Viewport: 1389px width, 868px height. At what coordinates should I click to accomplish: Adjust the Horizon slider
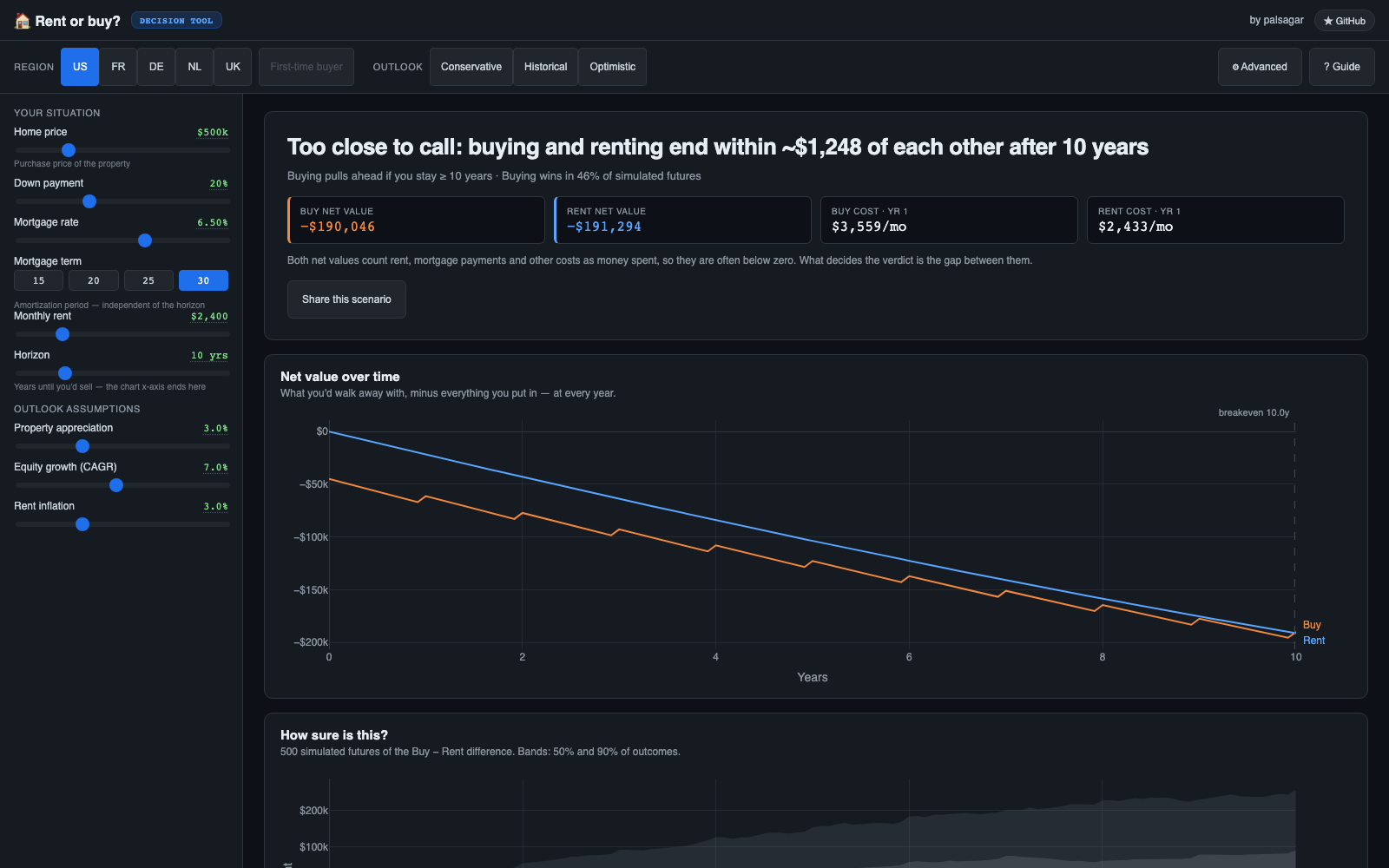[x=122, y=373]
